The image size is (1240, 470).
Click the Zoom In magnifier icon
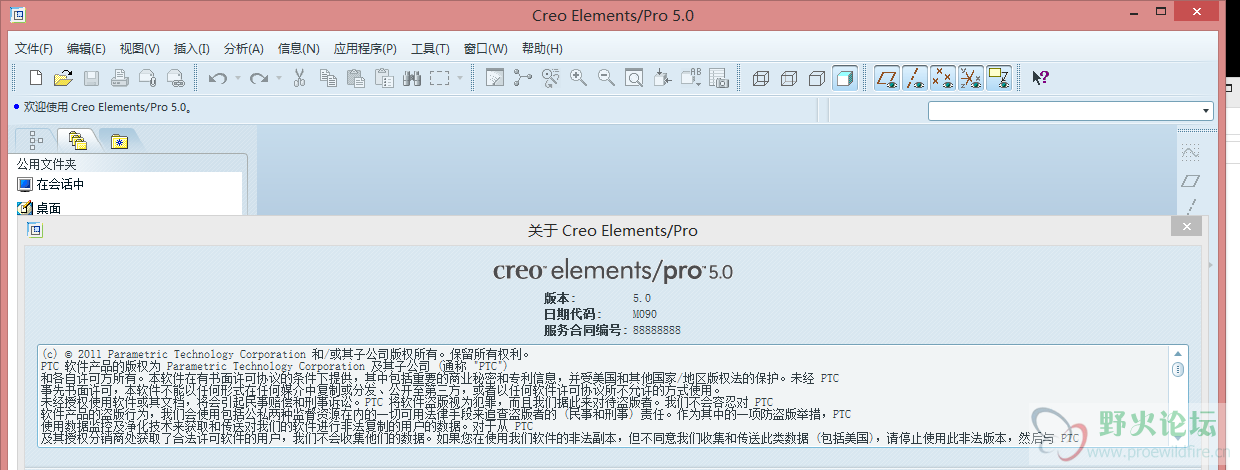pos(578,77)
